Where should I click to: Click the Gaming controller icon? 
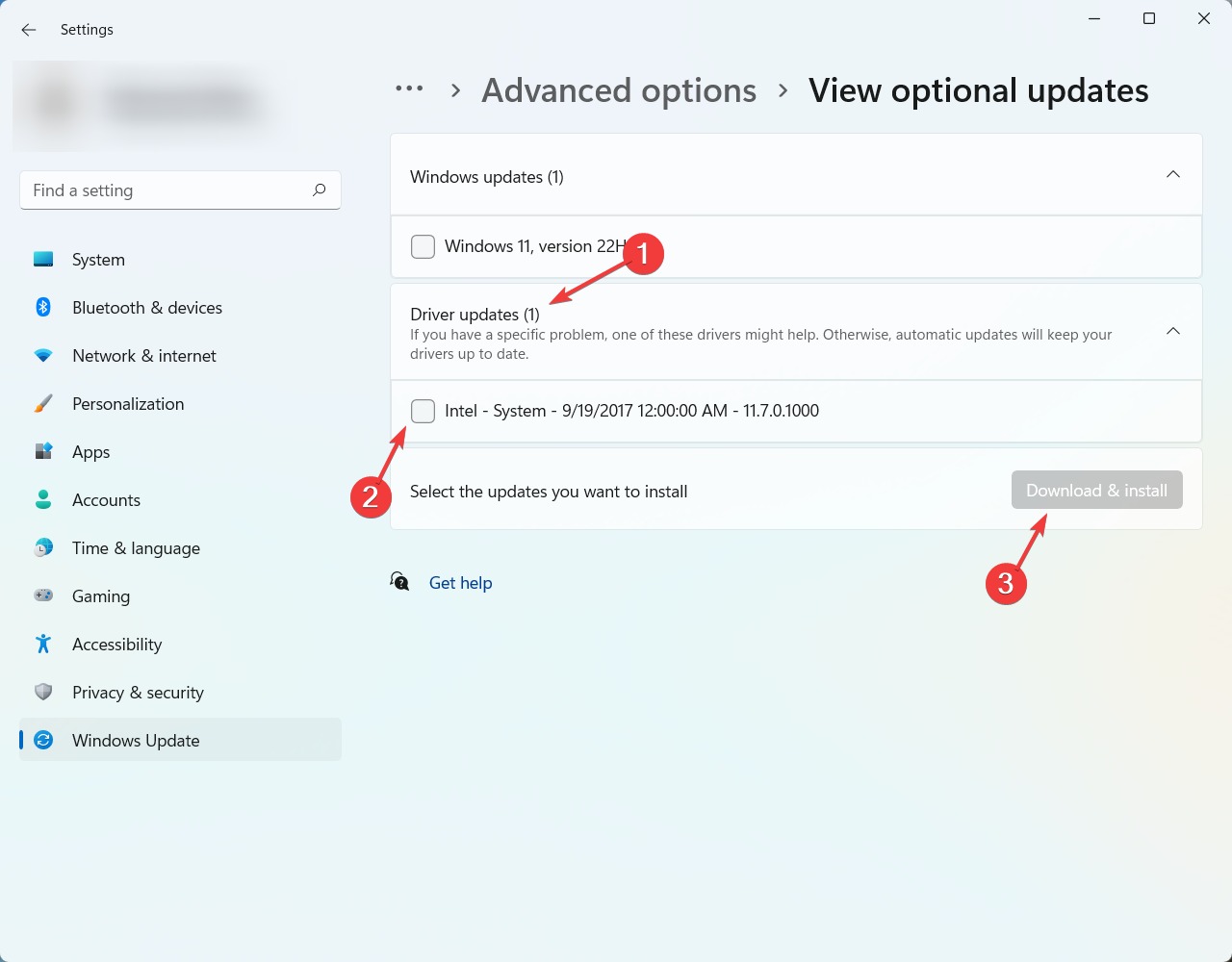pyautogui.click(x=43, y=596)
